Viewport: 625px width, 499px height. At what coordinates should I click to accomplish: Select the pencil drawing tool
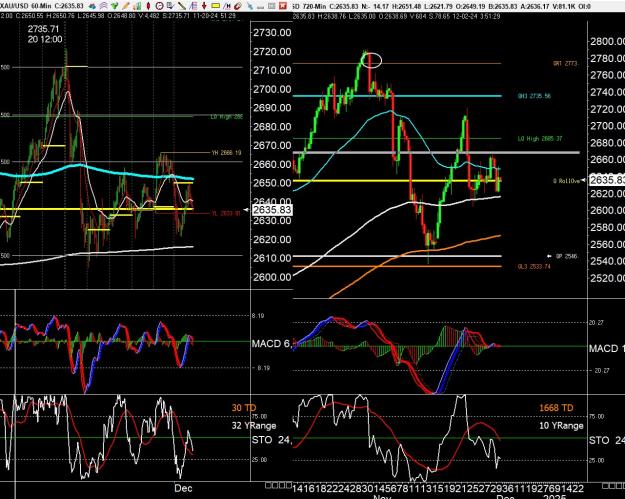pos(126,6)
